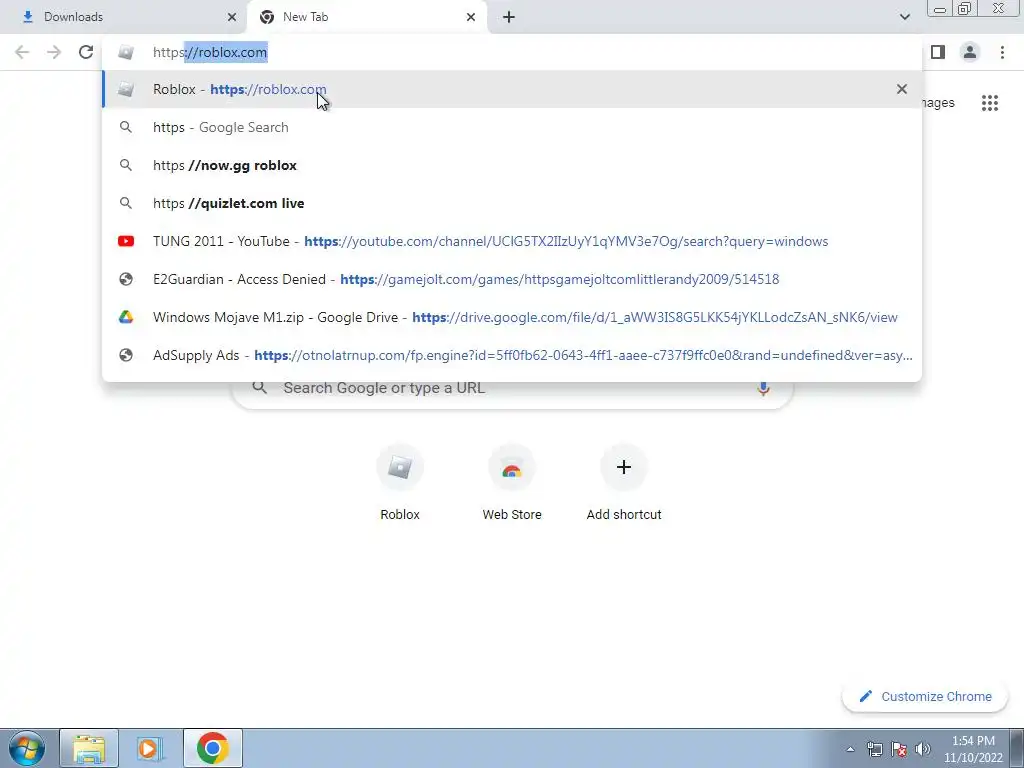Open the Chrome side panel icon
This screenshot has height=768, width=1024.
point(938,52)
